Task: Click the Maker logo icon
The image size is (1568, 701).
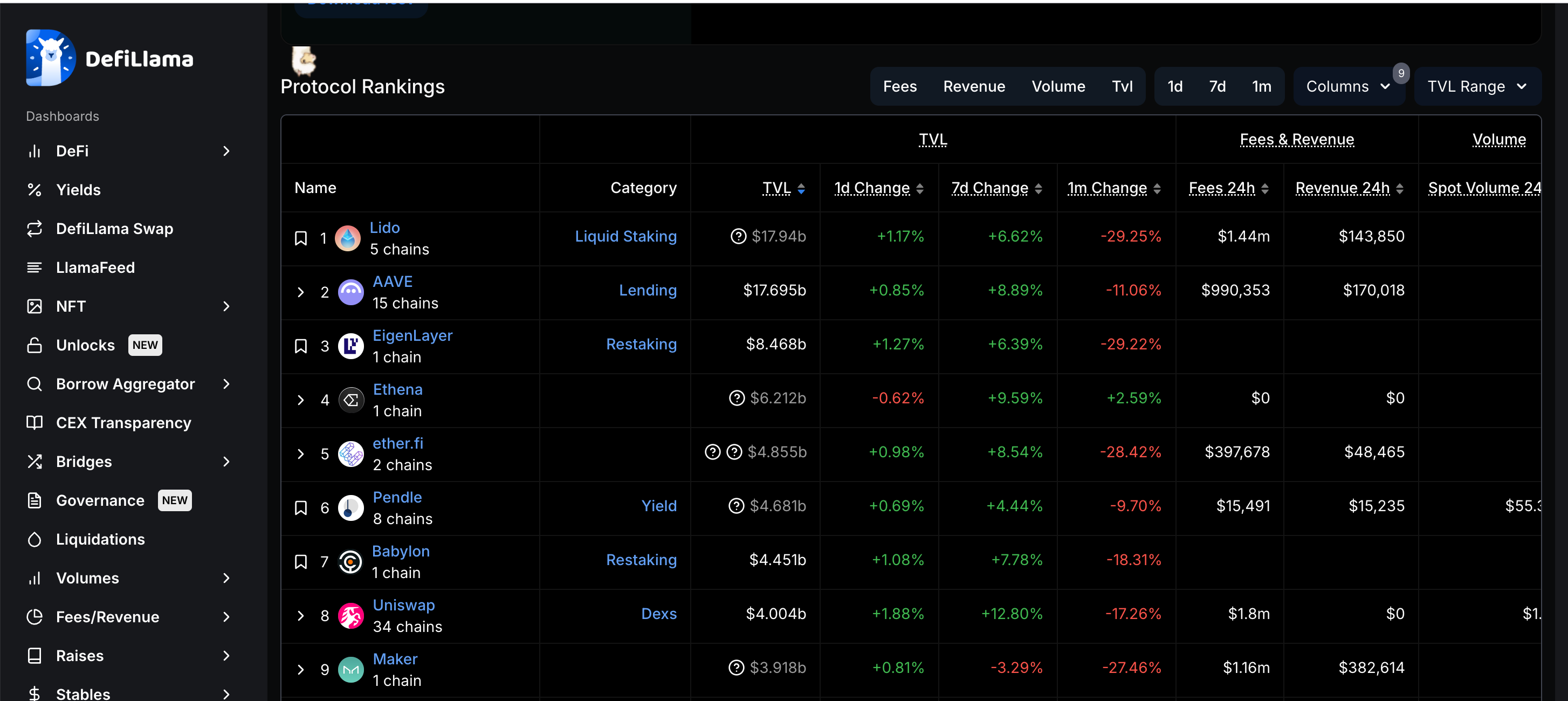Action: point(350,669)
